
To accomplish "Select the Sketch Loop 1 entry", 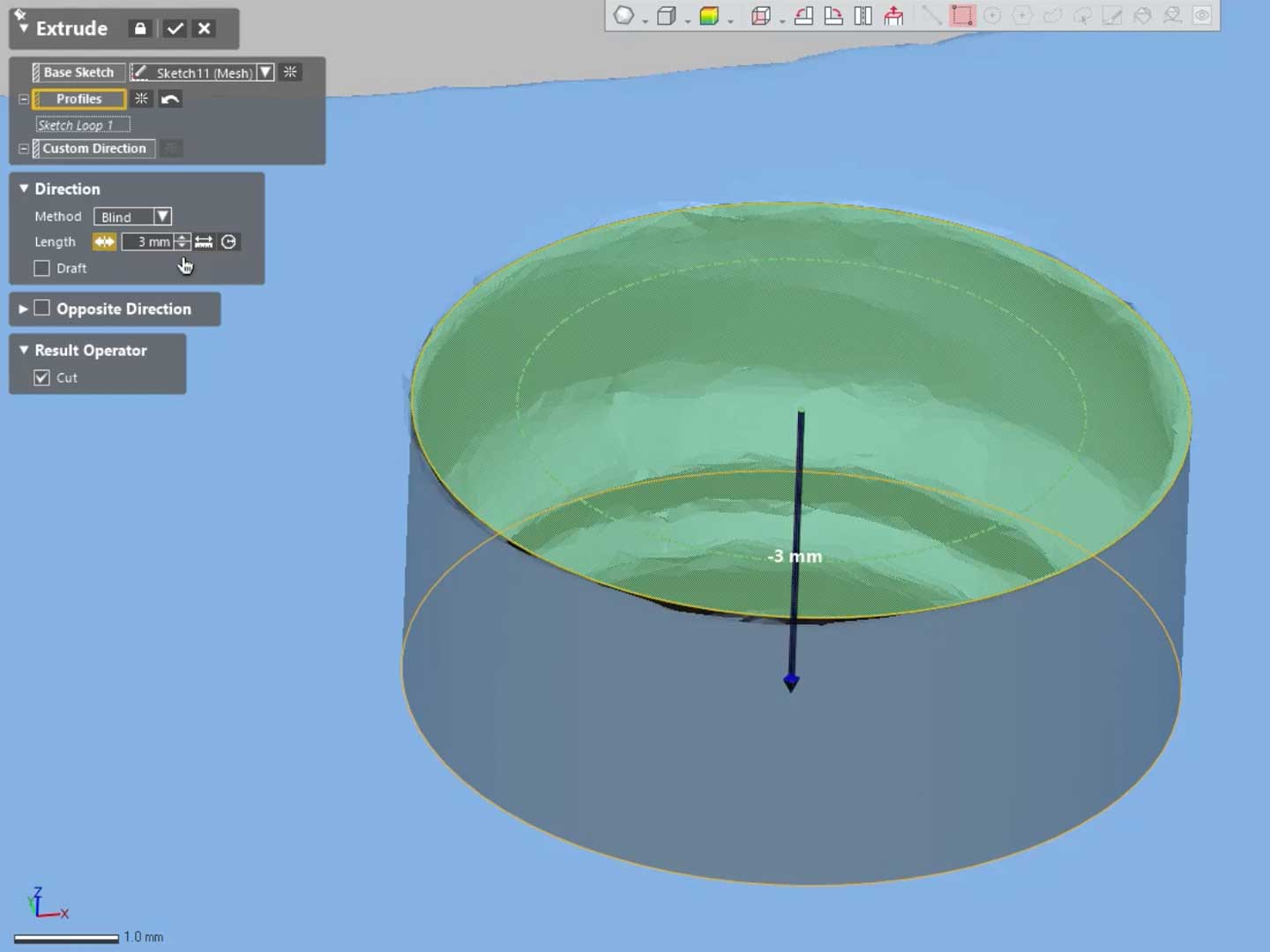I will coord(82,124).
